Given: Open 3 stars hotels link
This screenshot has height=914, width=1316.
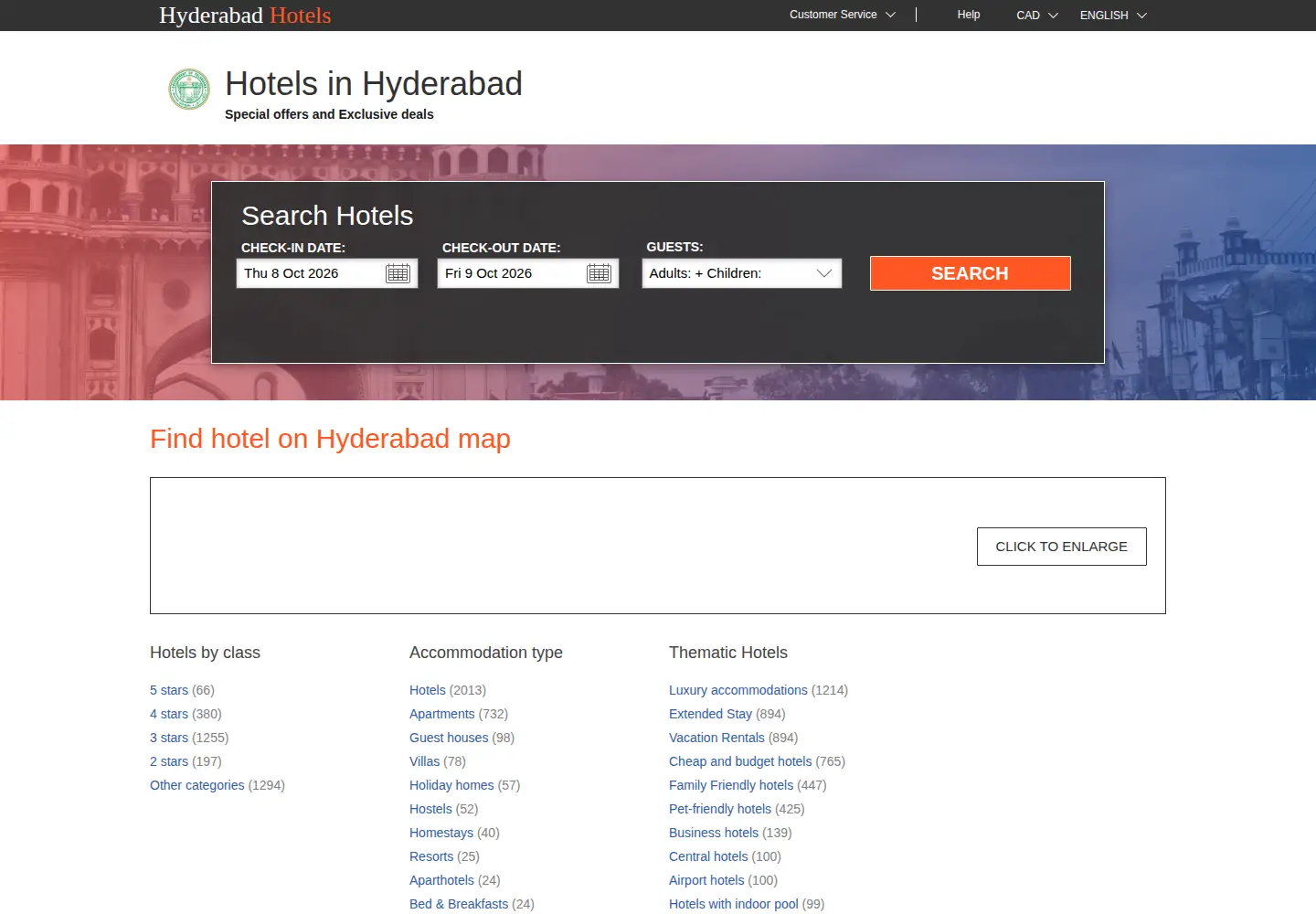Looking at the screenshot, I should click(169, 738).
